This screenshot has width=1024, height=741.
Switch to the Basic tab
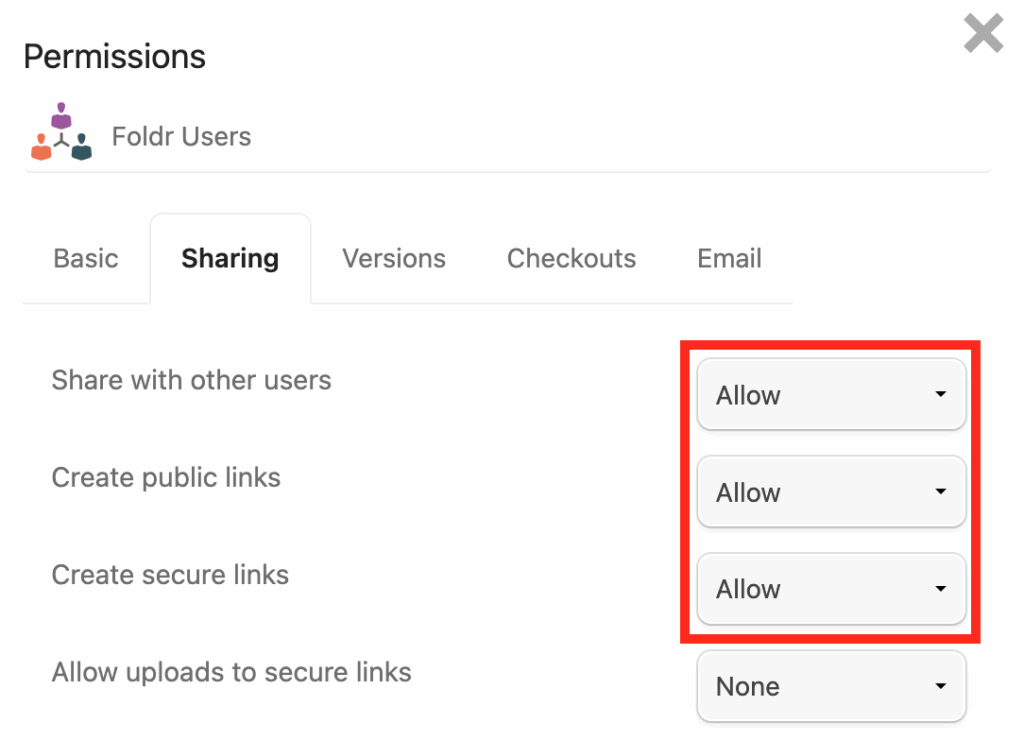(86, 259)
